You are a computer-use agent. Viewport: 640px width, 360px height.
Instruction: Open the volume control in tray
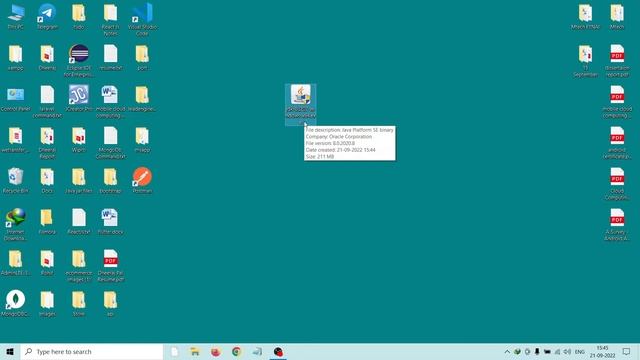[x=567, y=351]
